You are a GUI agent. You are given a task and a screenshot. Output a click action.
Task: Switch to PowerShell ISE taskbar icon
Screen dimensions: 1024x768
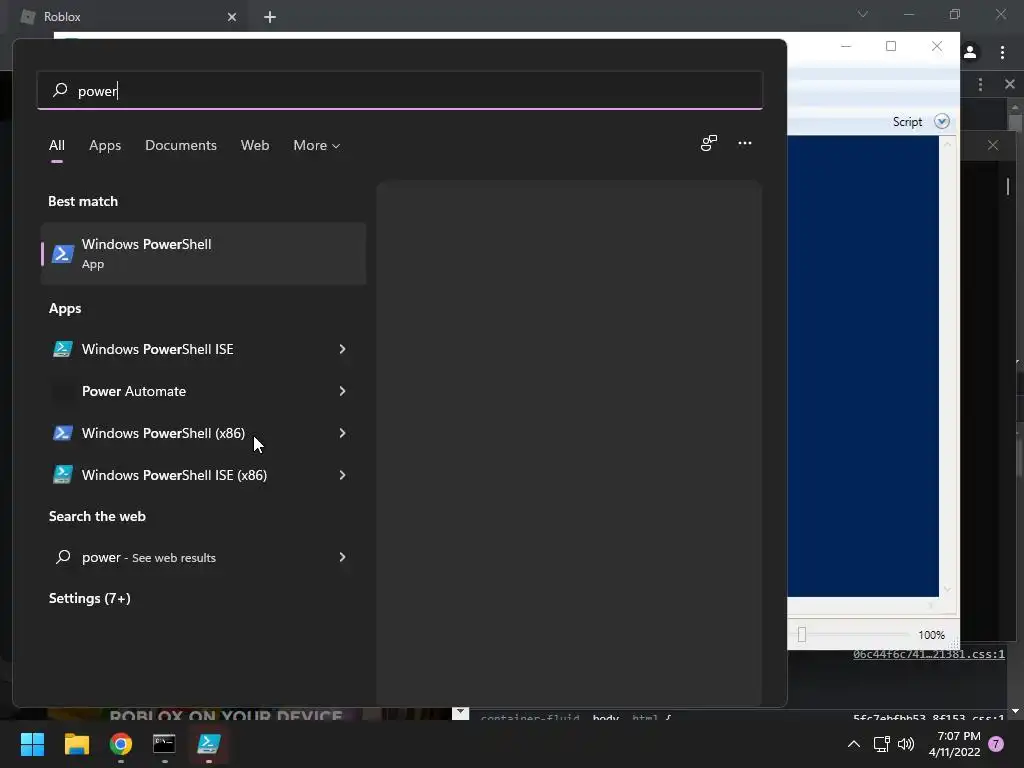(x=208, y=744)
